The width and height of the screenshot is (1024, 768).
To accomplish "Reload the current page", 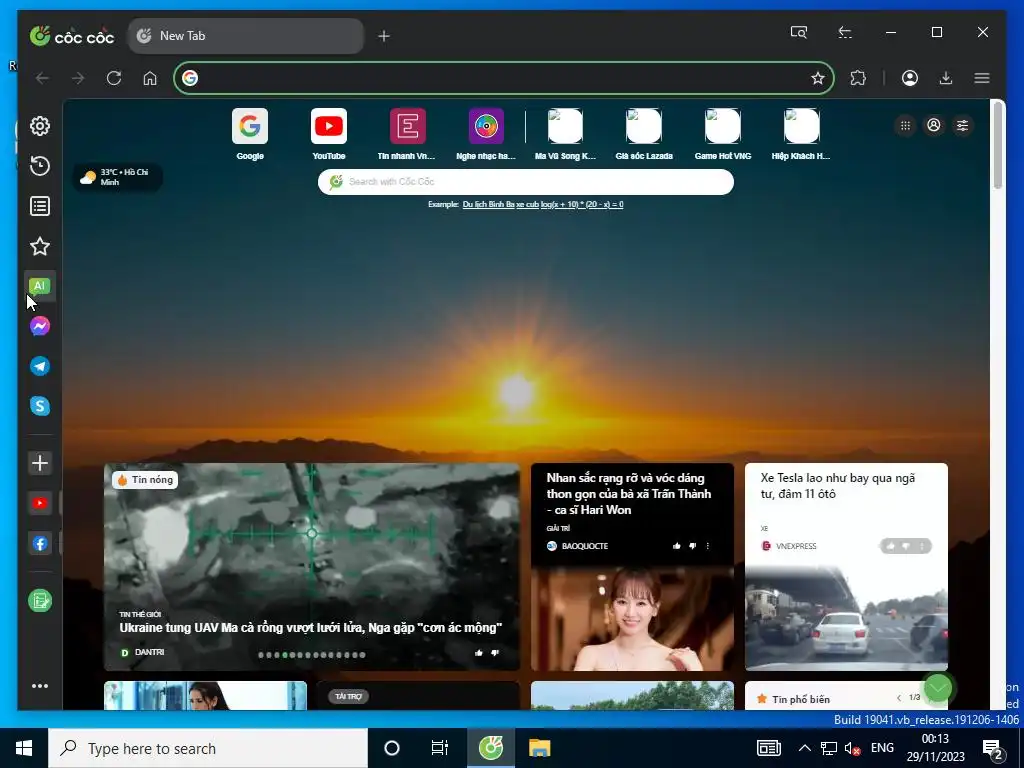I will pos(114,78).
